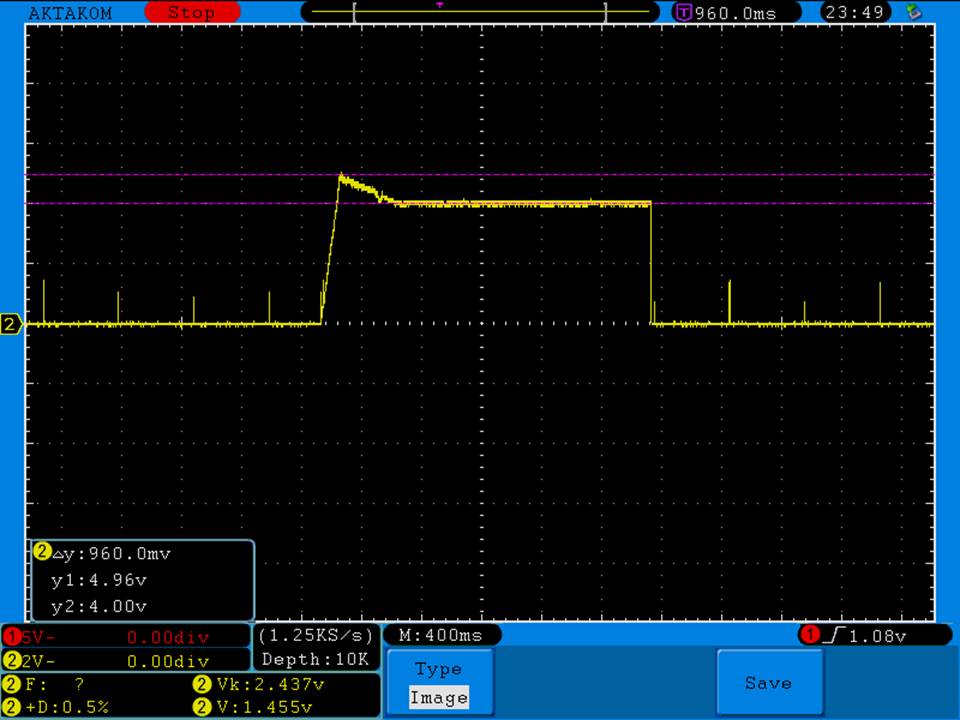Select the yellow channel 2 scale badge
The height and width of the screenshot is (720, 960).
pyautogui.click(x=12, y=660)
